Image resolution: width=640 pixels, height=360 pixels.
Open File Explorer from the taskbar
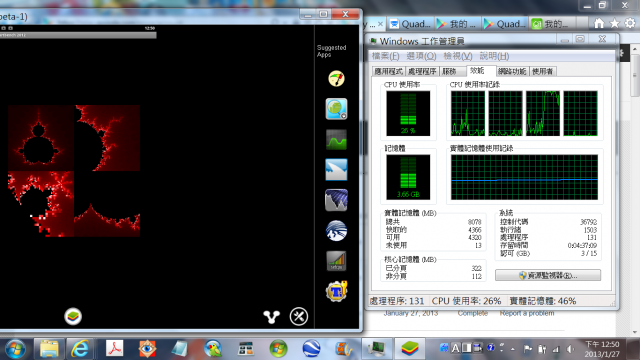click(49, 349)
